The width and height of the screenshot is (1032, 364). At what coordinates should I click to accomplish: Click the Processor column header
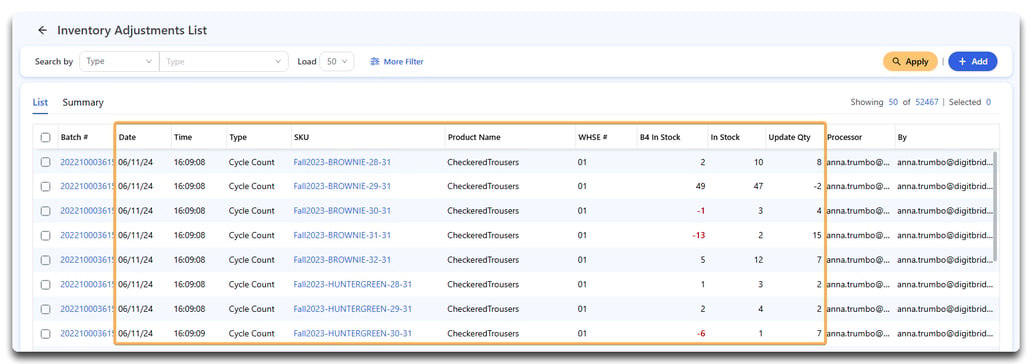click(844, 138)
